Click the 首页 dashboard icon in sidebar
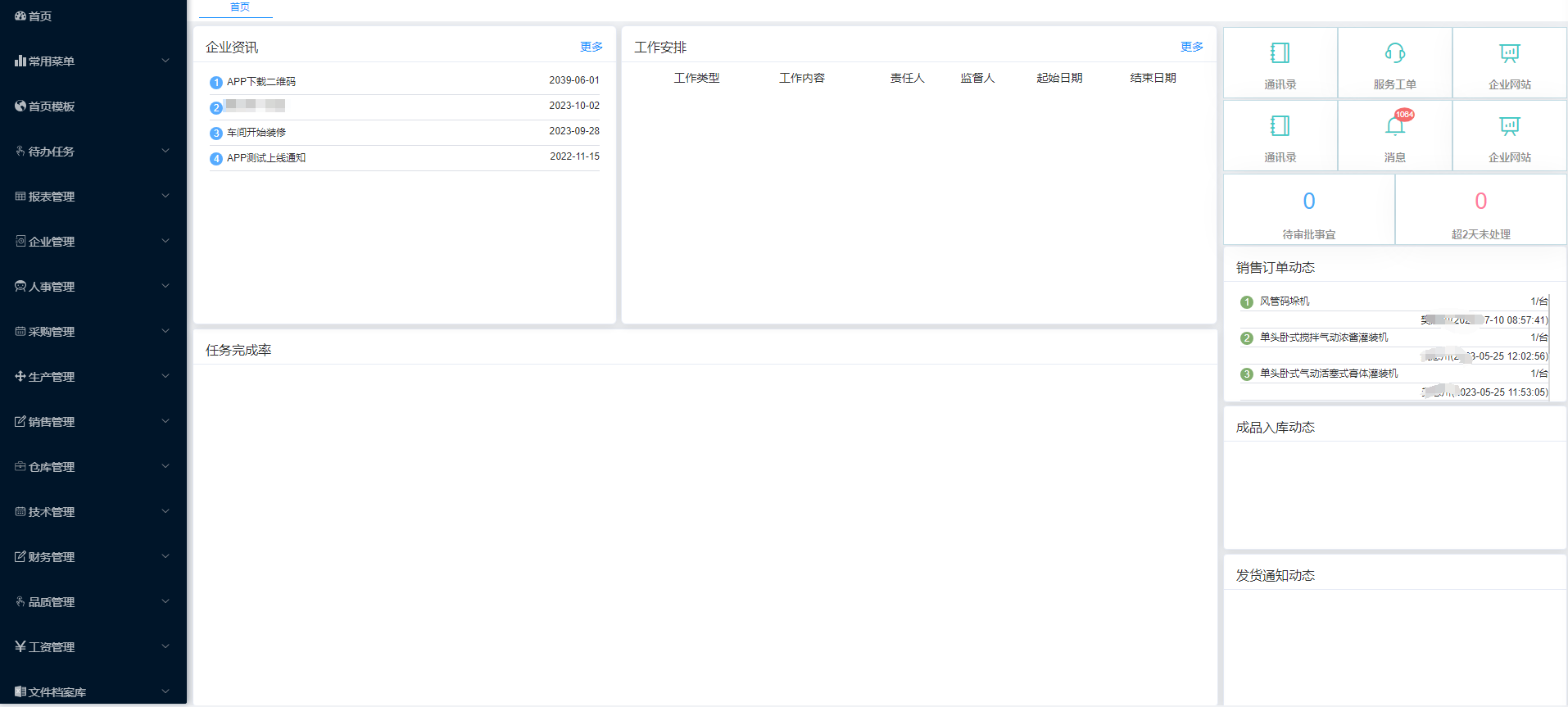Image resolution: width=1568 pixels, height=707 pixels. coord(20,16)
